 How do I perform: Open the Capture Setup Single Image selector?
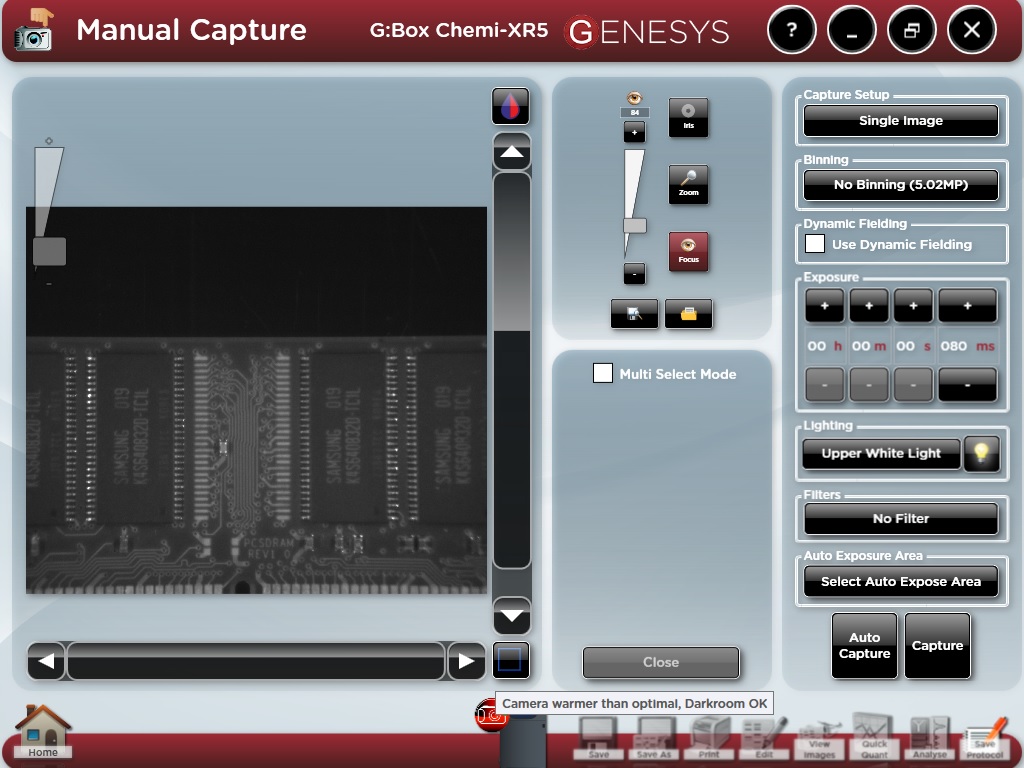pos(900,121)
